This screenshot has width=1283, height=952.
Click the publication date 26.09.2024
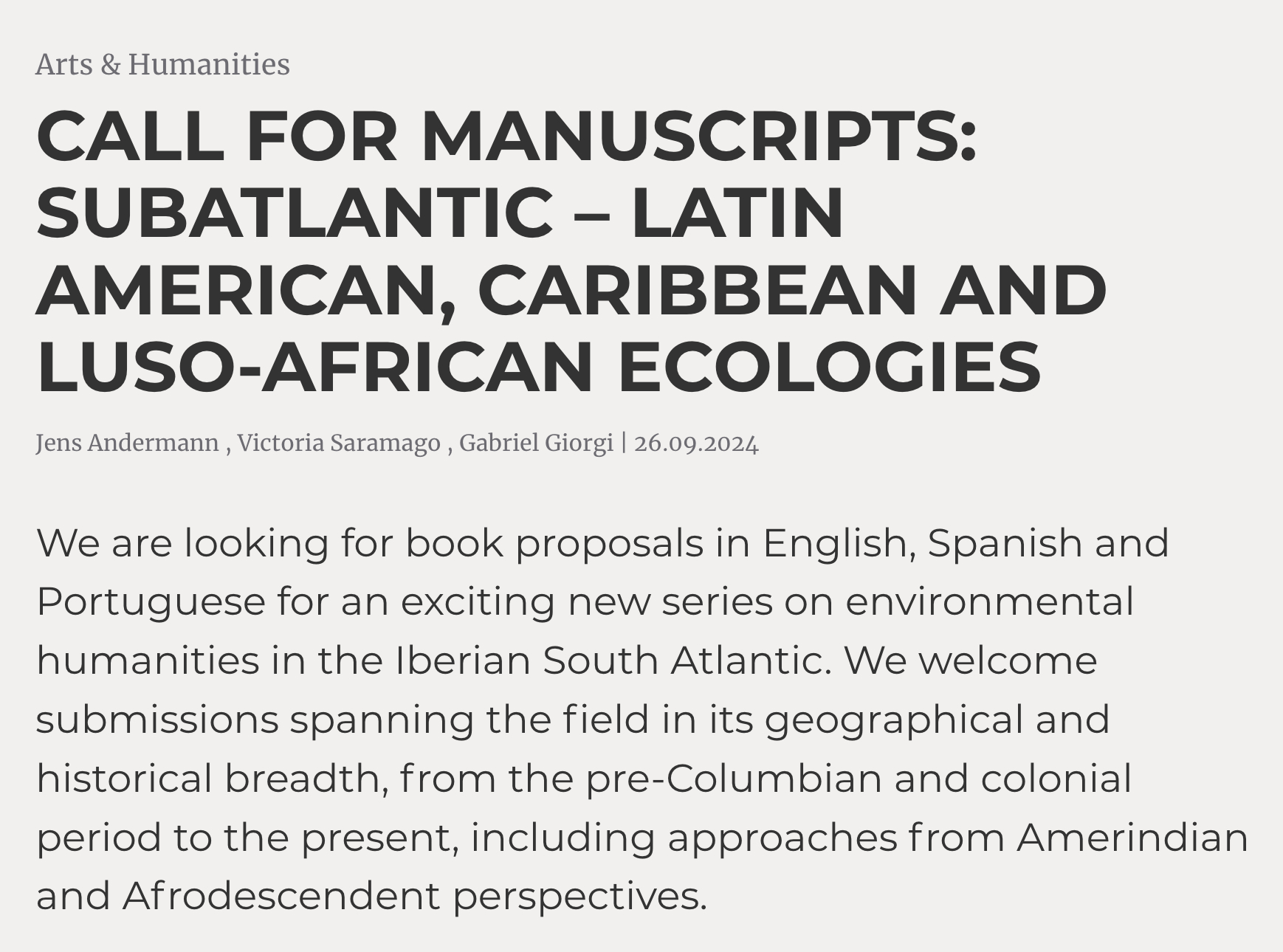[696, 443]
